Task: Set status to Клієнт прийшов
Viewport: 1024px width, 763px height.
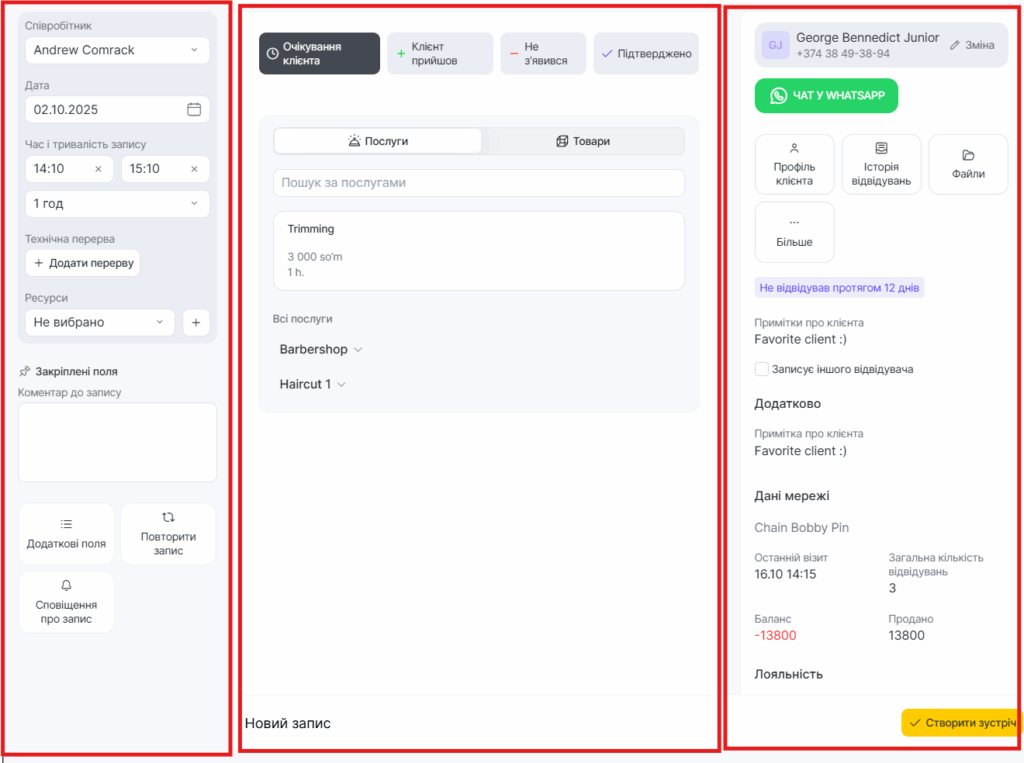Action: tap(440, 54)
